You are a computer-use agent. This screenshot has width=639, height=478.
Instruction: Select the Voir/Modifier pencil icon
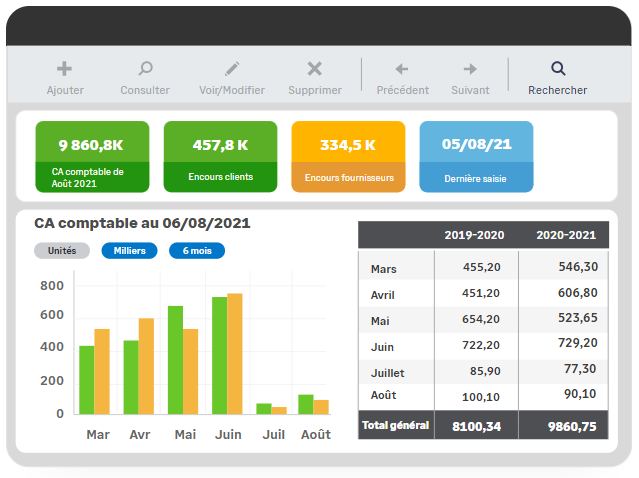point(232,69)
